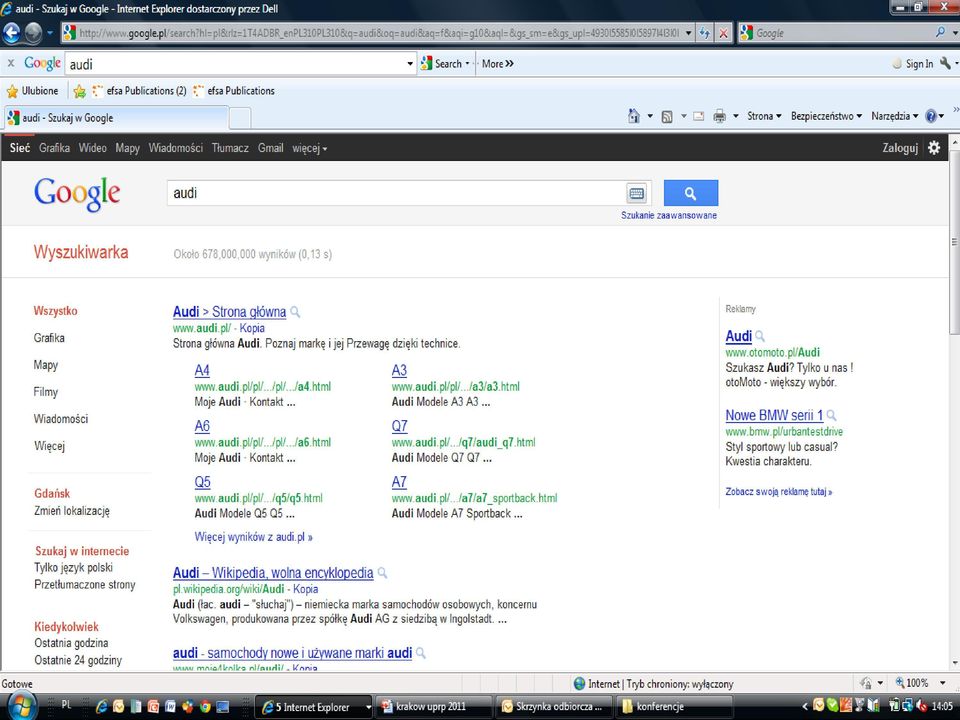960x720 pixels.
Task: Click the blue Google search button
Action: click(691, 193)
